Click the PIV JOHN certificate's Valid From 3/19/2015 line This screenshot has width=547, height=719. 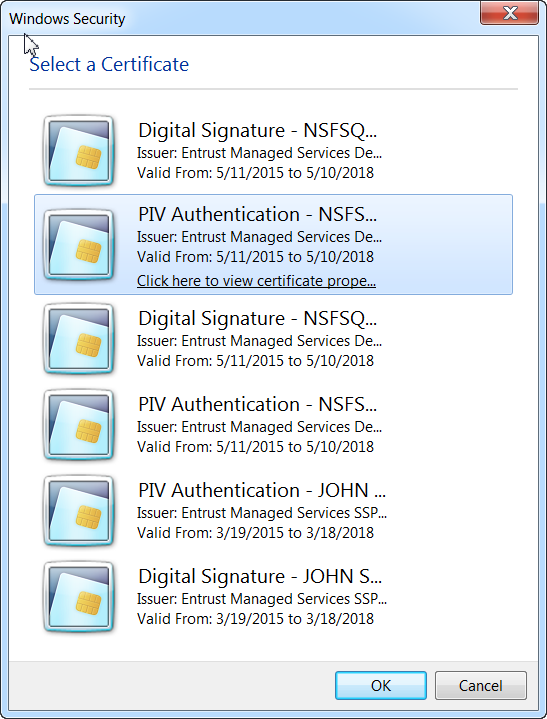point(255,533)
